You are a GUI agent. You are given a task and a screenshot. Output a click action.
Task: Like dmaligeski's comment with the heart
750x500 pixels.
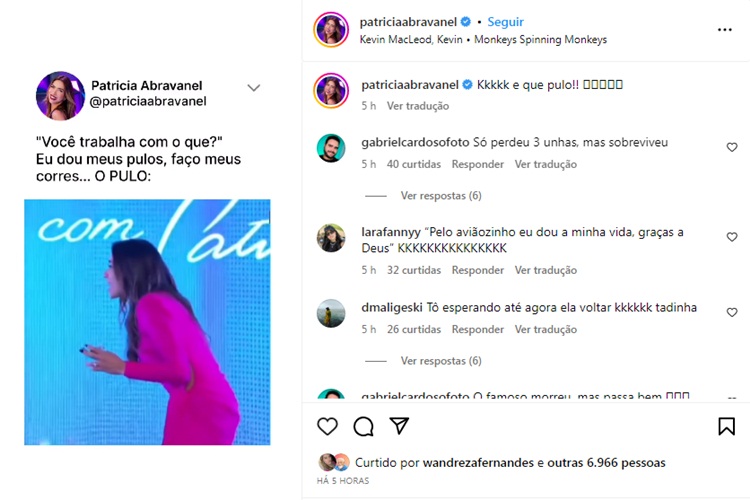(x=732, y=312)
